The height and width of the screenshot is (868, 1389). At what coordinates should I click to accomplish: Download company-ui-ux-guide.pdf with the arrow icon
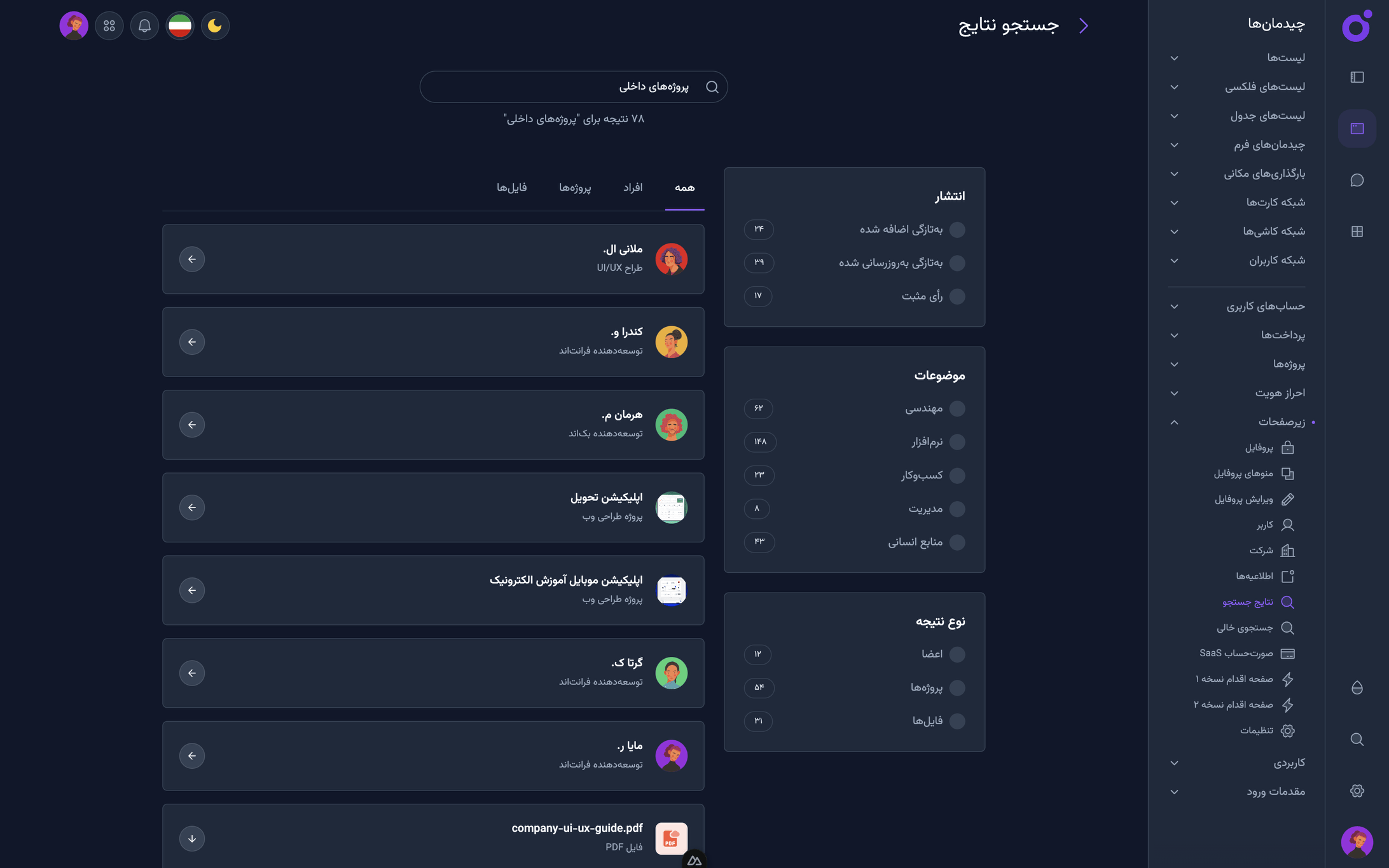192,838
